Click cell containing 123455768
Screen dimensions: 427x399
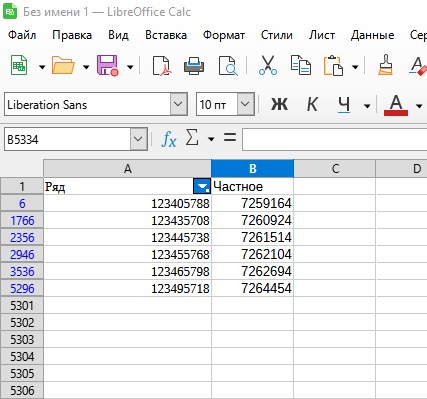coord(127,254)
